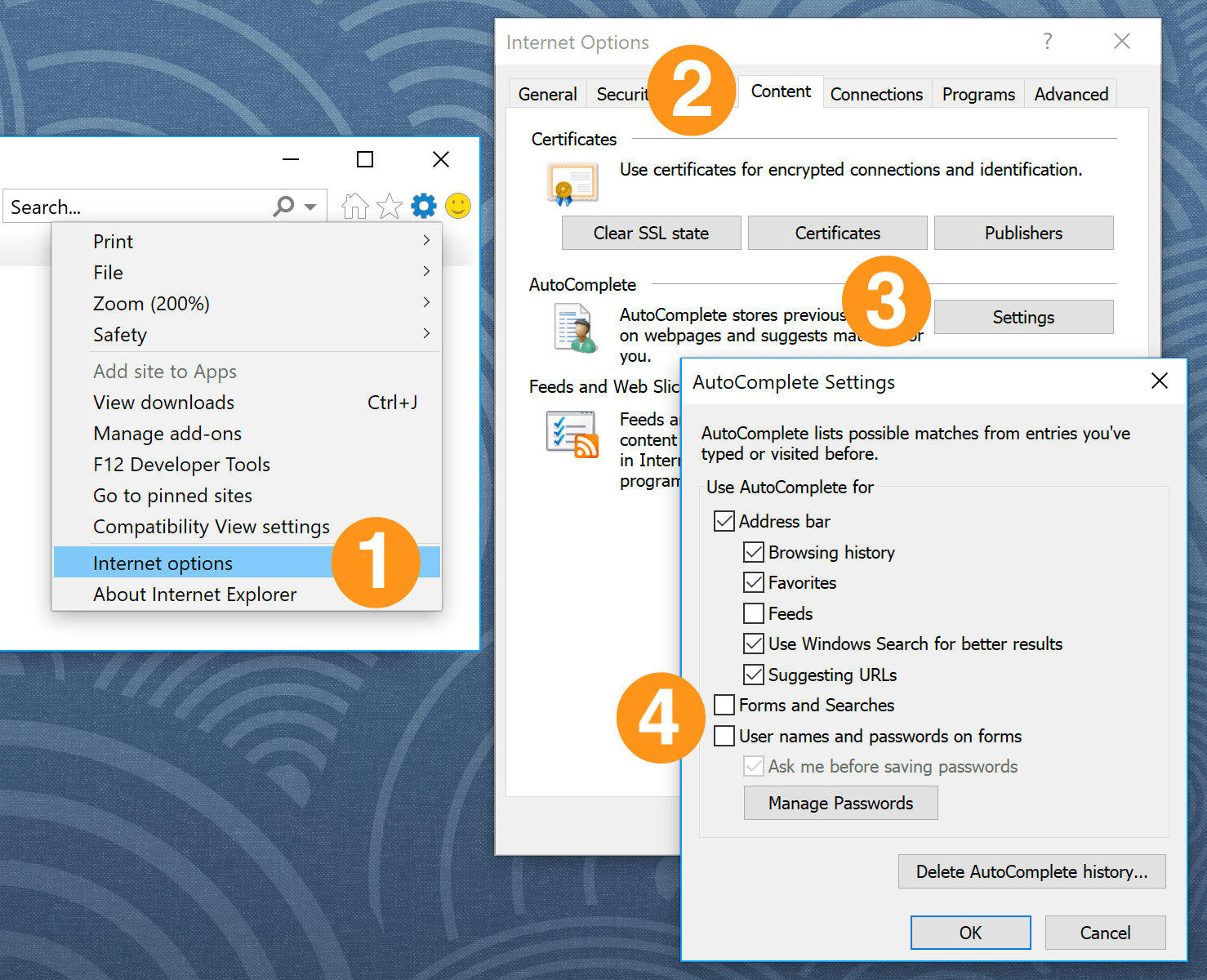Expand the Zoom (200%) submenu arrow
Viewport: 1207px width, 980px height.
pos(426,302)
